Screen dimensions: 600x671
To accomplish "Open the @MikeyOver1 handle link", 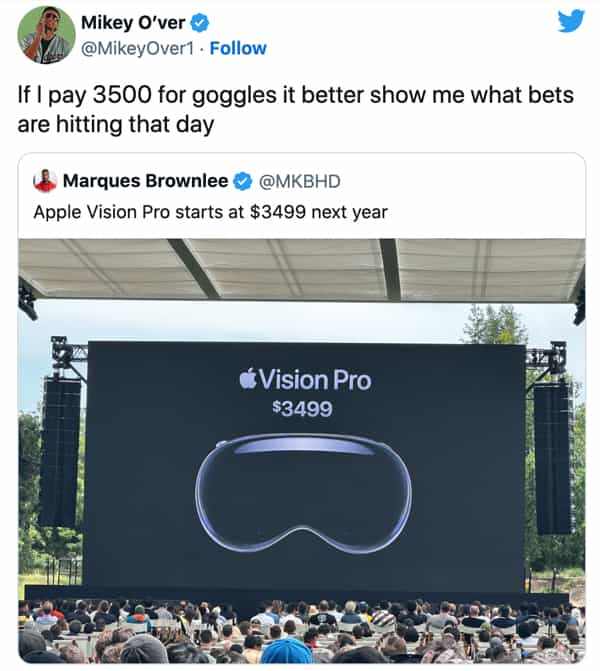I will tap(137, 49).
